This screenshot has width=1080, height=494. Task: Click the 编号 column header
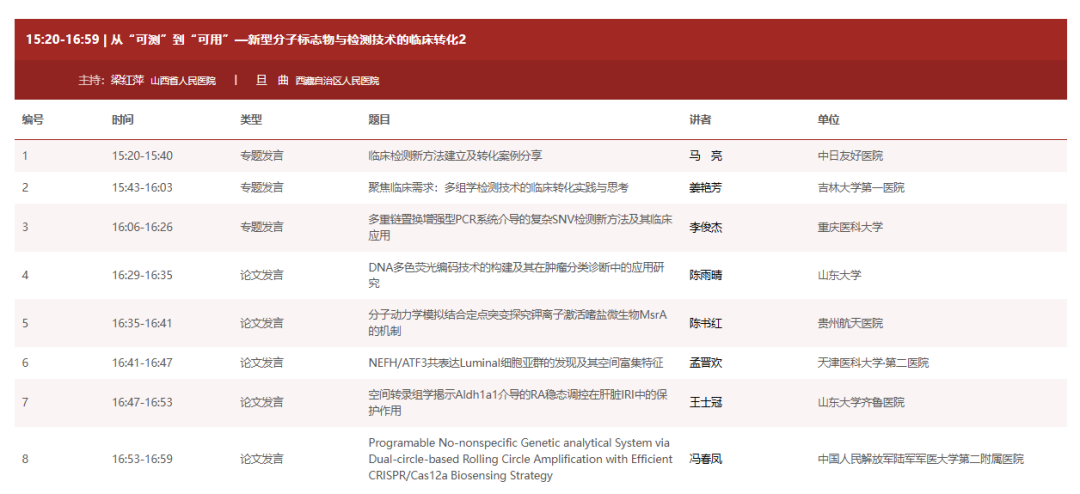pyautogui.click(x=32, y=120)
